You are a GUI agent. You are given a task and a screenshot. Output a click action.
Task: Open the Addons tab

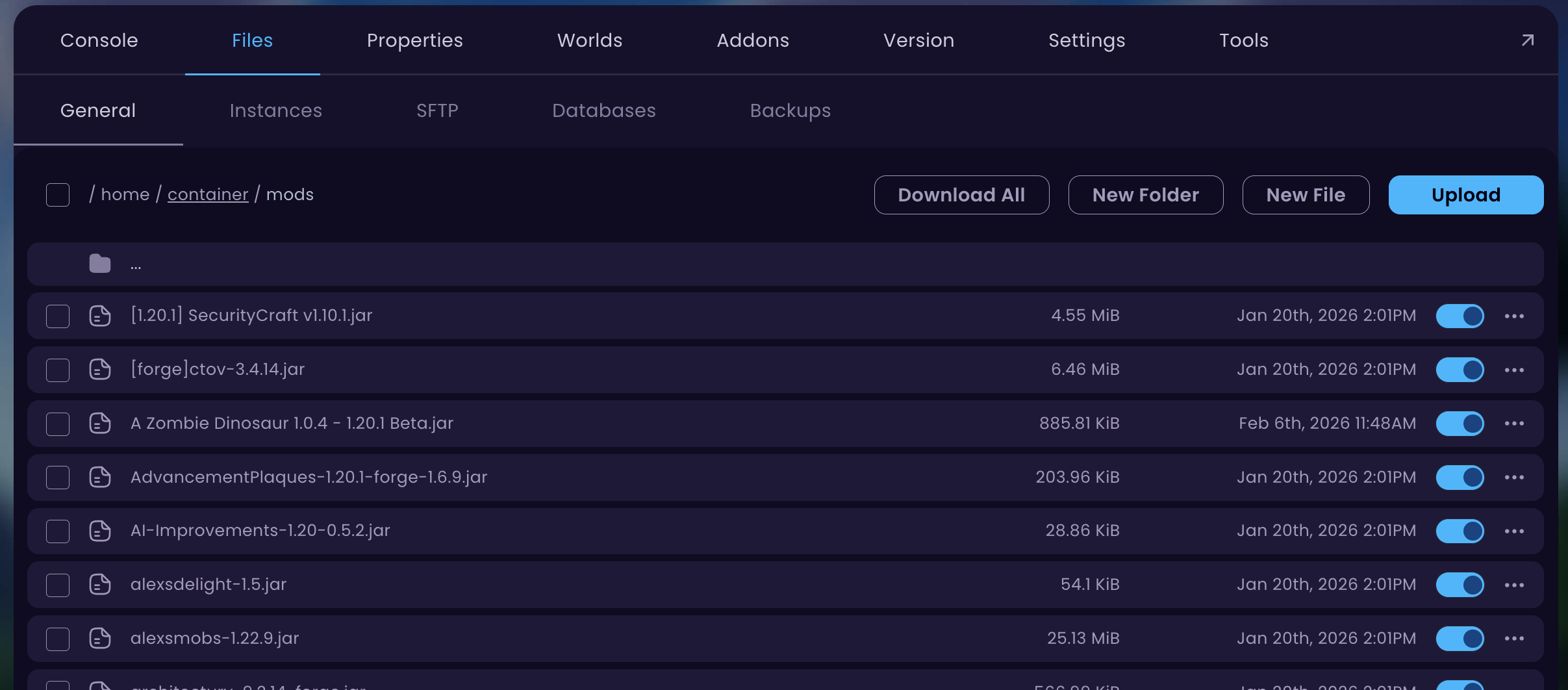pos(753,40)
